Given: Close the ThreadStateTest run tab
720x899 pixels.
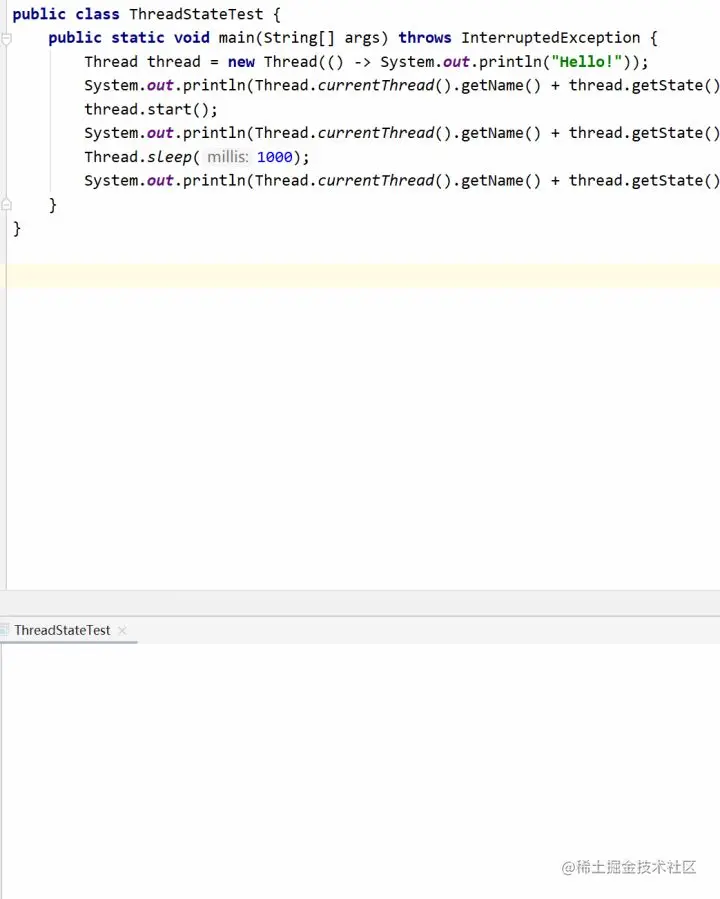Looking at the screenshot, I should pos(122,631).
